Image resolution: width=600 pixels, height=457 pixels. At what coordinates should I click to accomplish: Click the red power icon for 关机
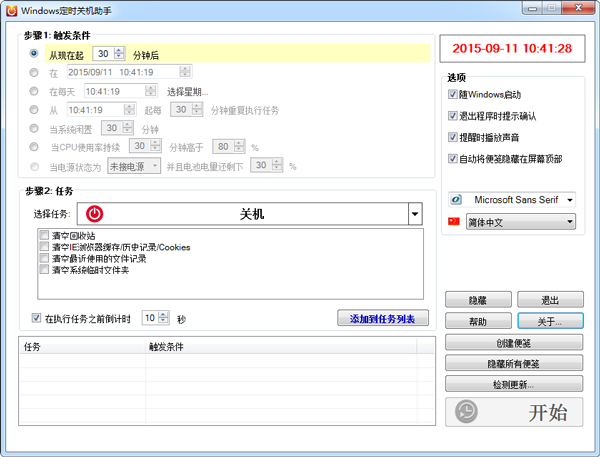(95, 214)
